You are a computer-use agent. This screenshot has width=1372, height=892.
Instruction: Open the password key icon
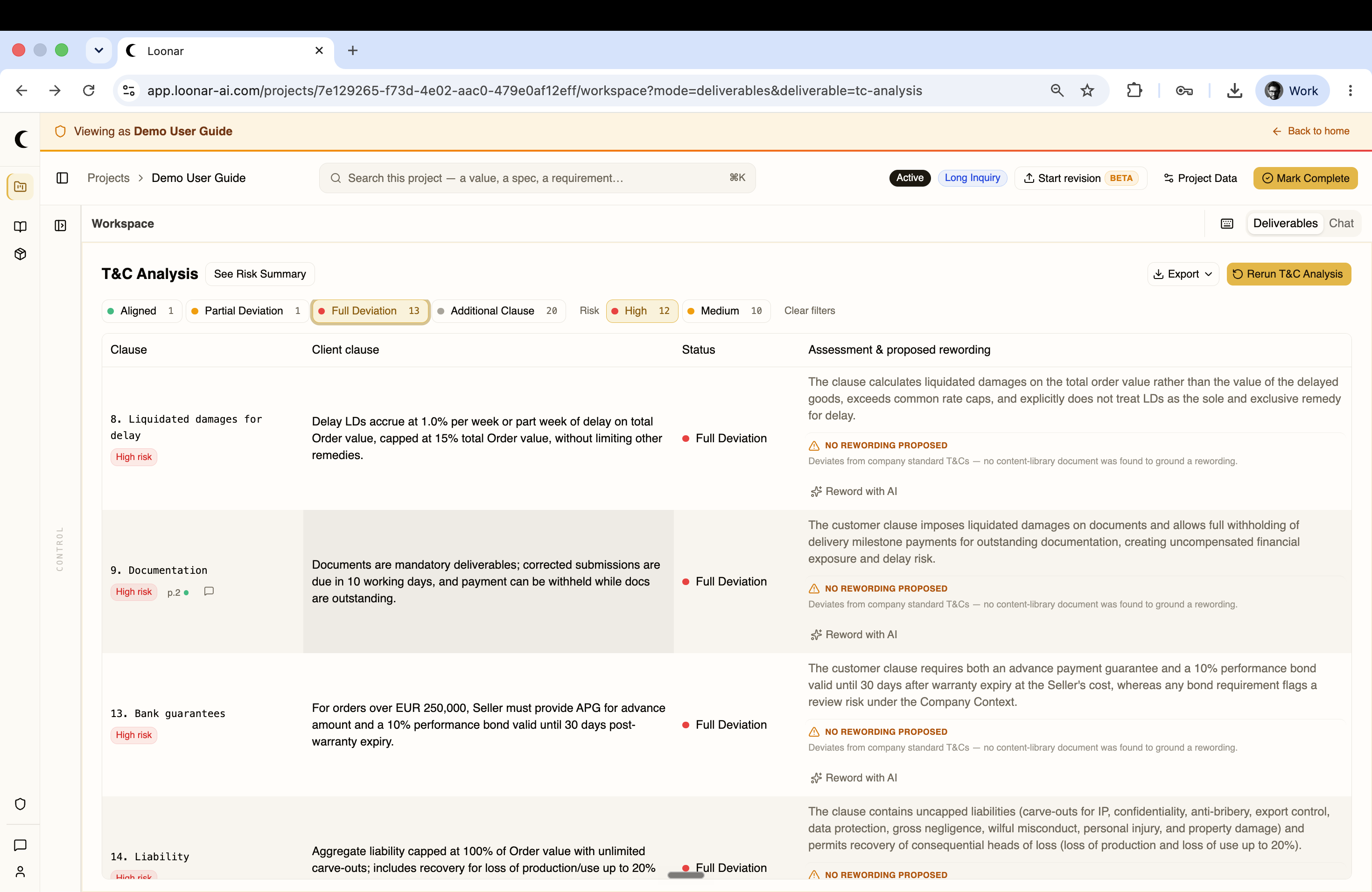1184,91
